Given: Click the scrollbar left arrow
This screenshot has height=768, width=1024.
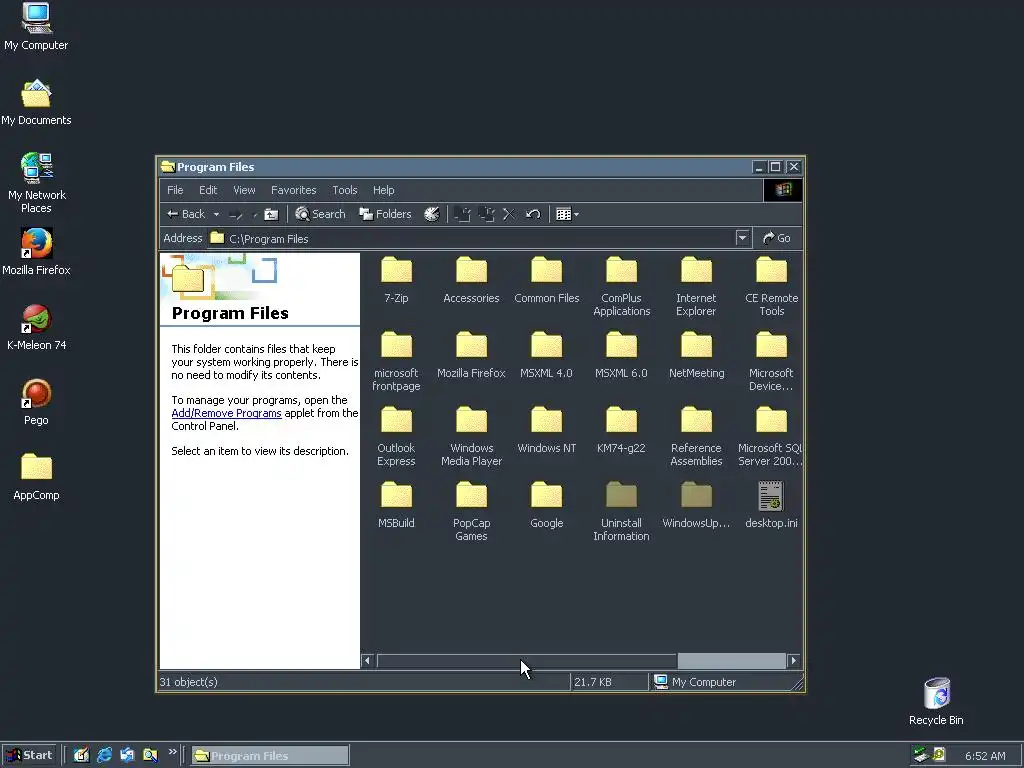Looking at the screenshot, I should click(367, 661).
